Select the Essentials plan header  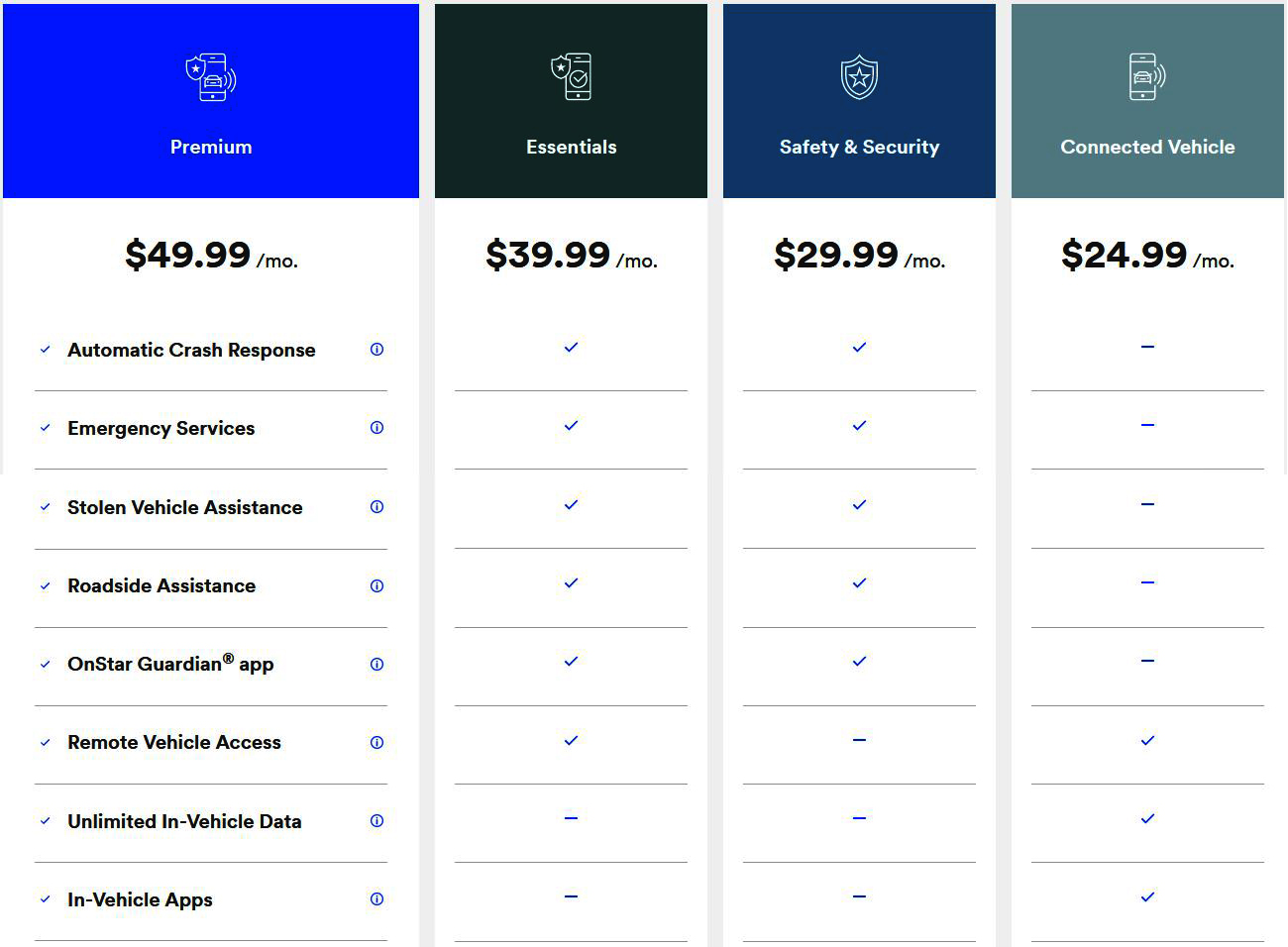pyautogui.click(x=572, y=148)
